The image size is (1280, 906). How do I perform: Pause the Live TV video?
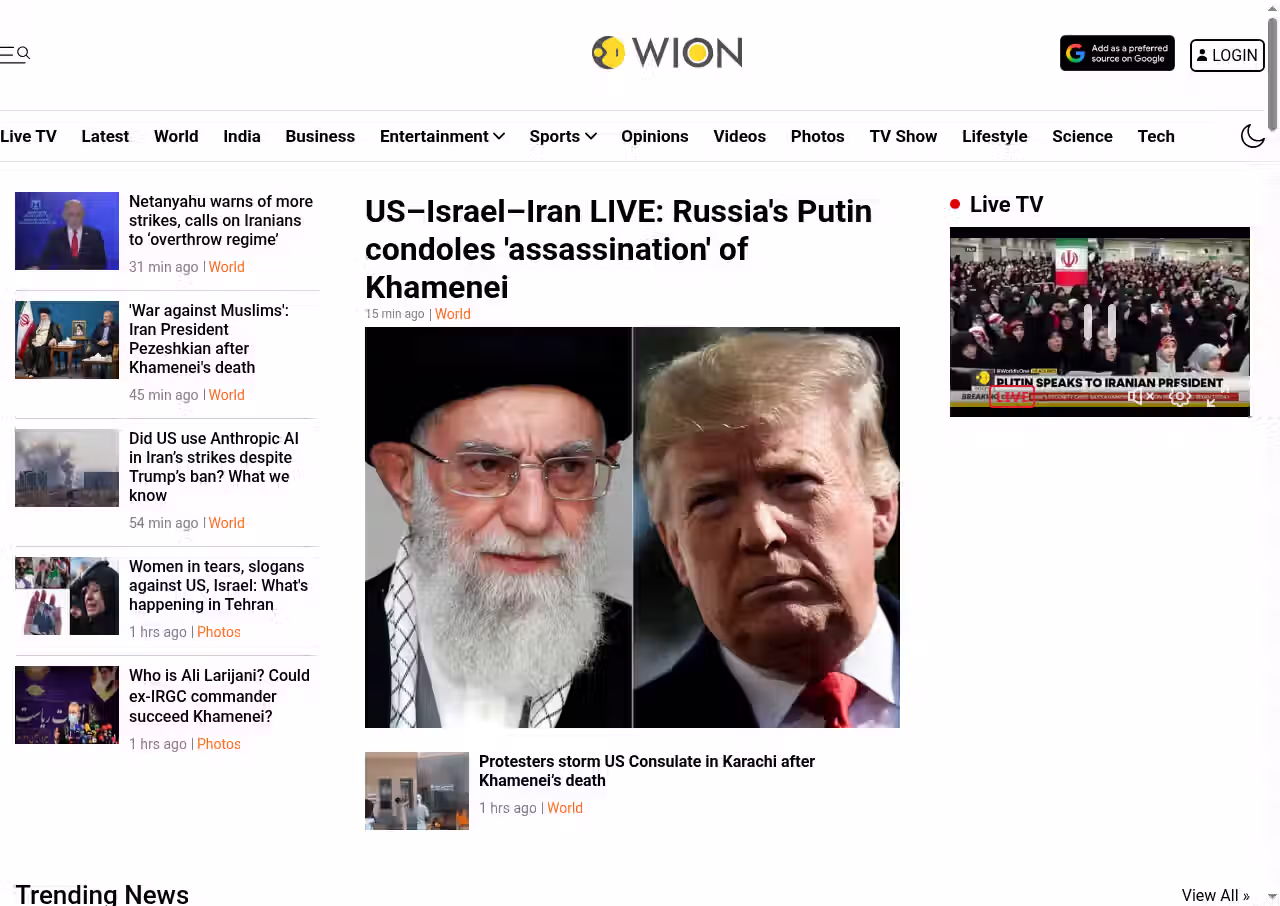pyautogui.click(x=1099, y=322)
